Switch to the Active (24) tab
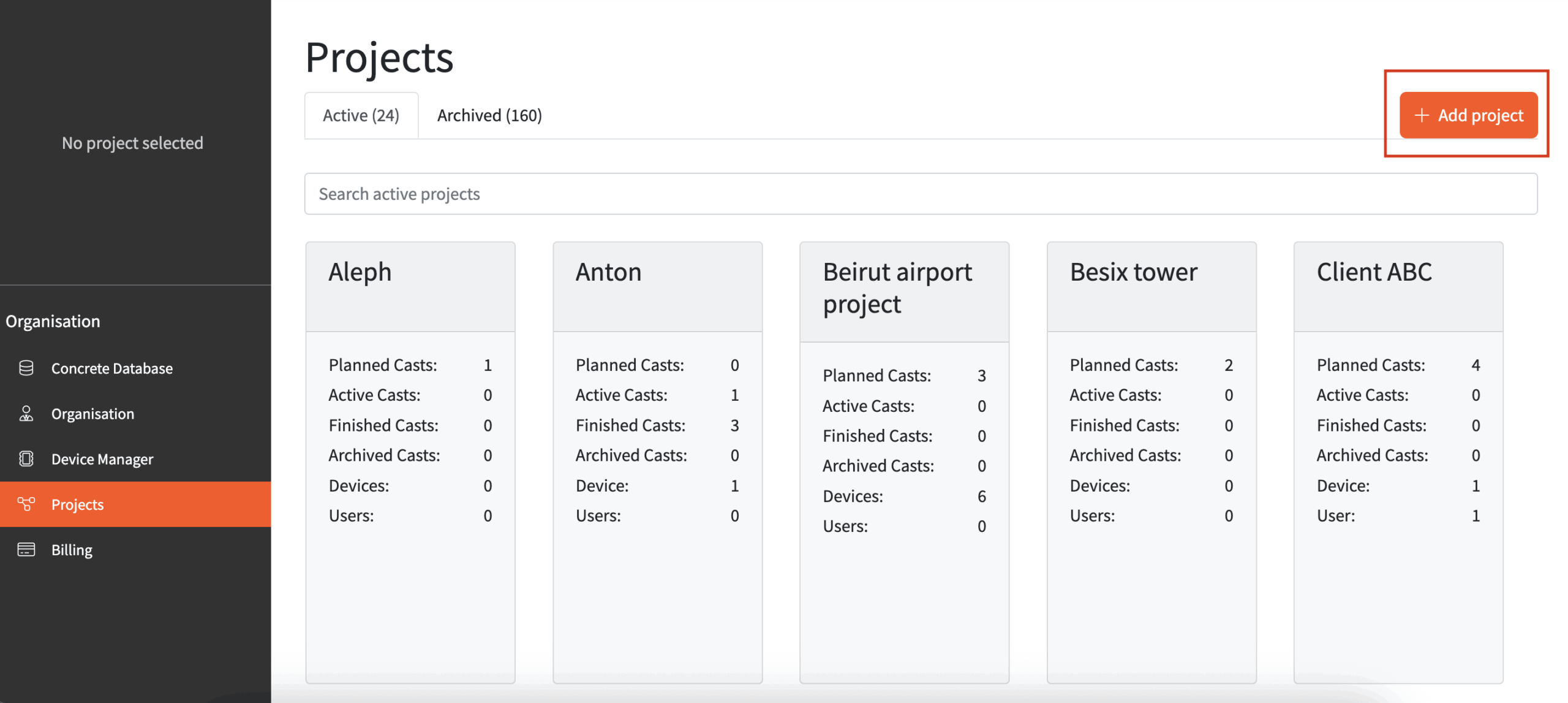This screenshot has height=703, width=1568. click(x=361, y=115)
